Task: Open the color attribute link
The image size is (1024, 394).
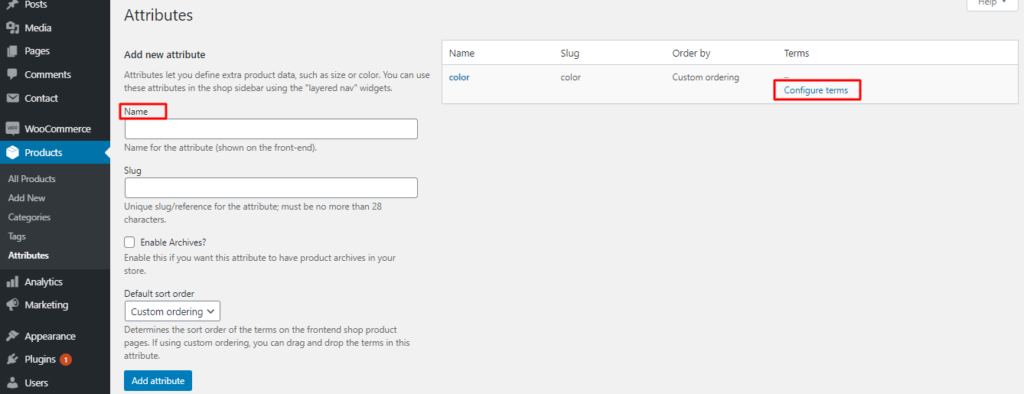Action: click(x=459, y=77)
